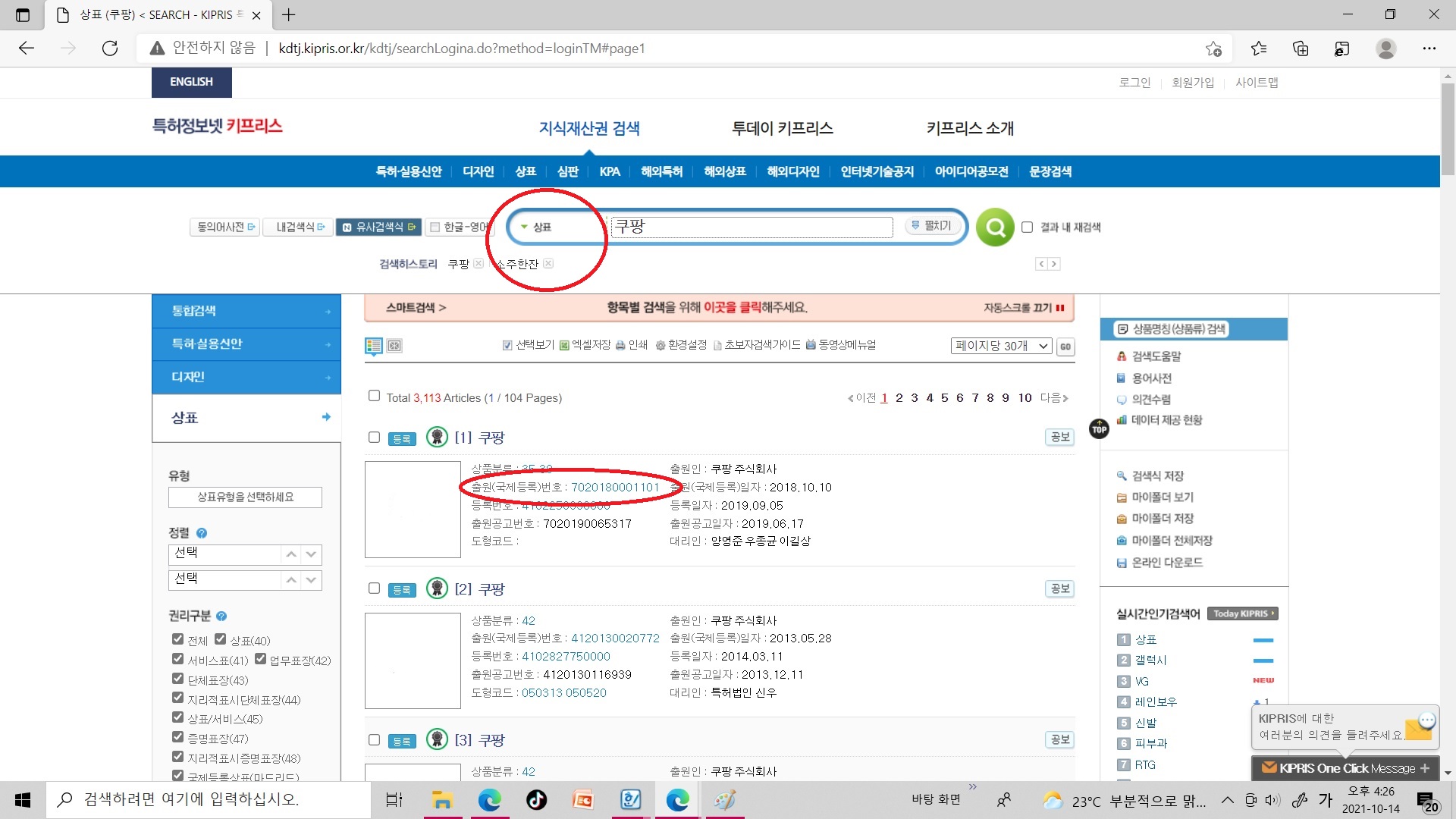Switch to list view icon
Image resolution: width=1456 pixels, height=819 pixels.
pyautogui.click(x=373, y=346)
